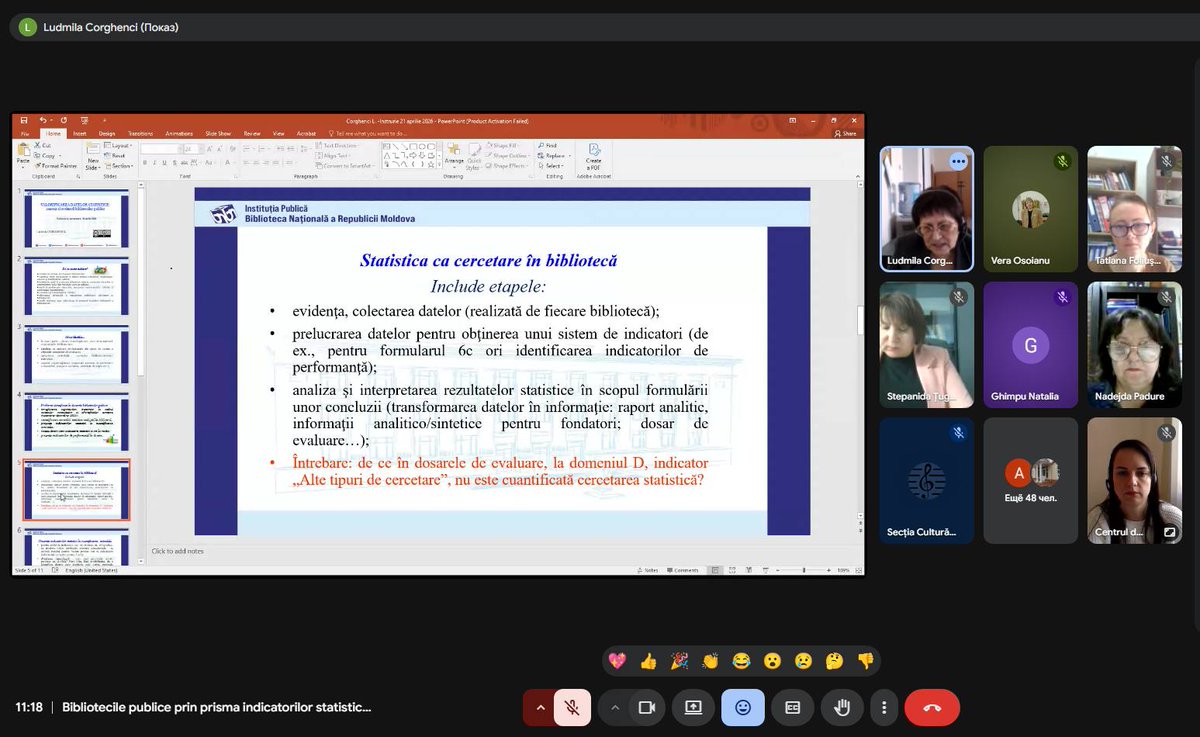Start your video camera
This screenshot has width=1200, height=737.
[647, 707]
